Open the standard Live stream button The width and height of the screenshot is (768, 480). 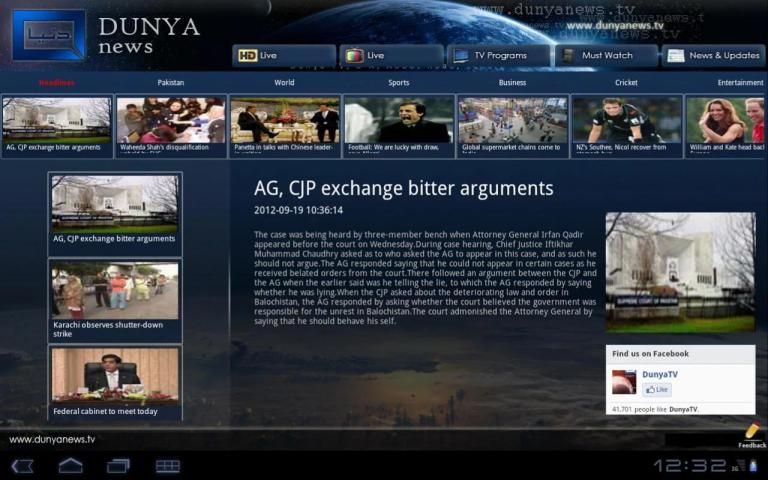[x=391, y=56]
